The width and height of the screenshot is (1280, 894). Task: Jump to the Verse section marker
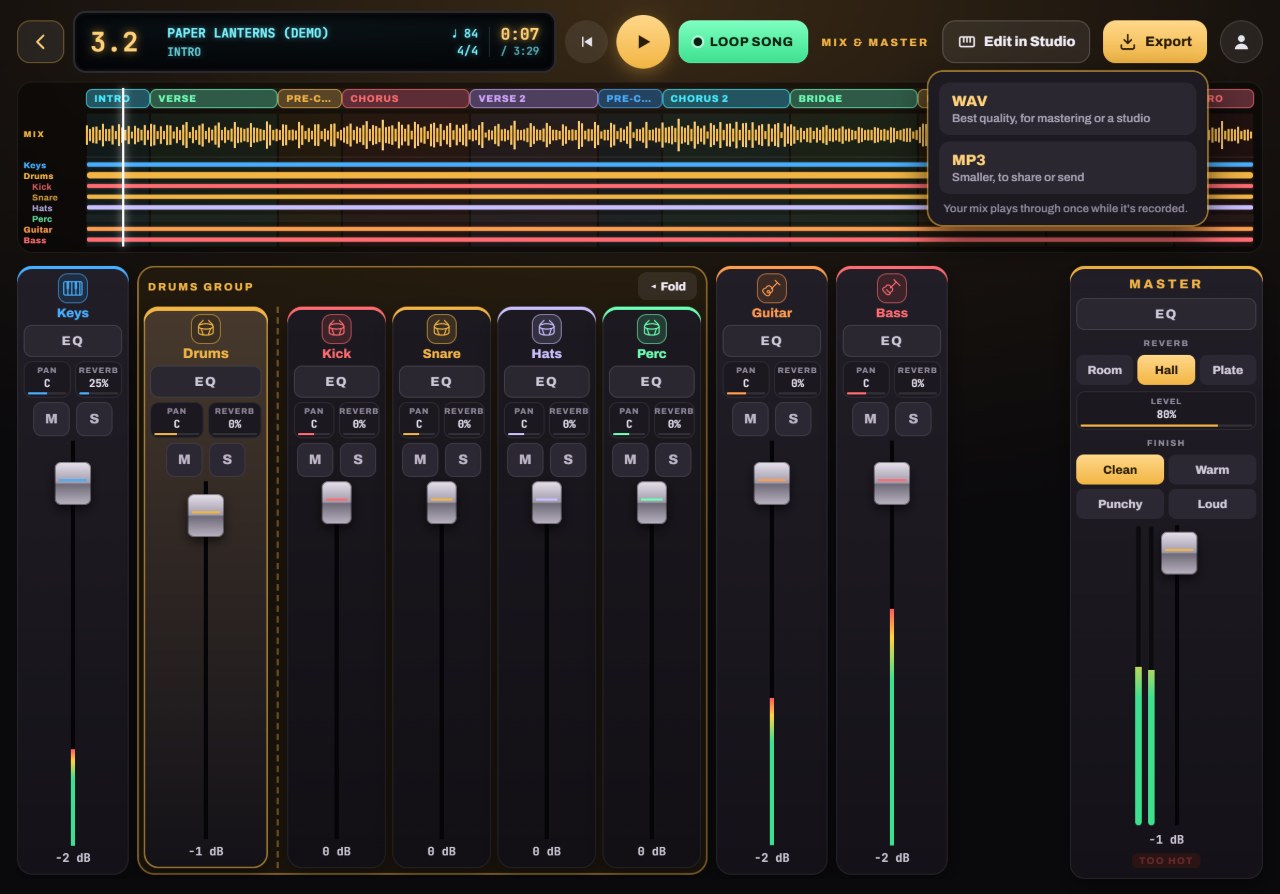coord(214,98)
